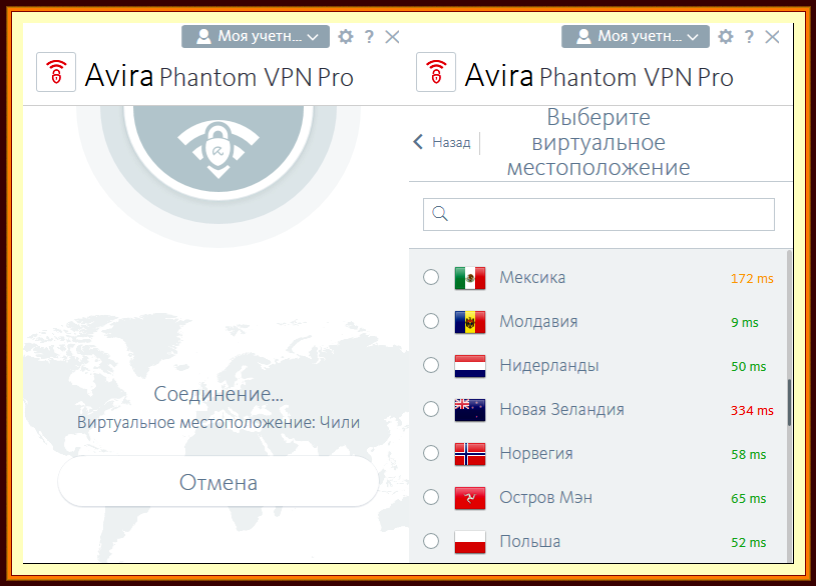Close the left Avira window
The image size is (816, 586).
tap(392, 36)
